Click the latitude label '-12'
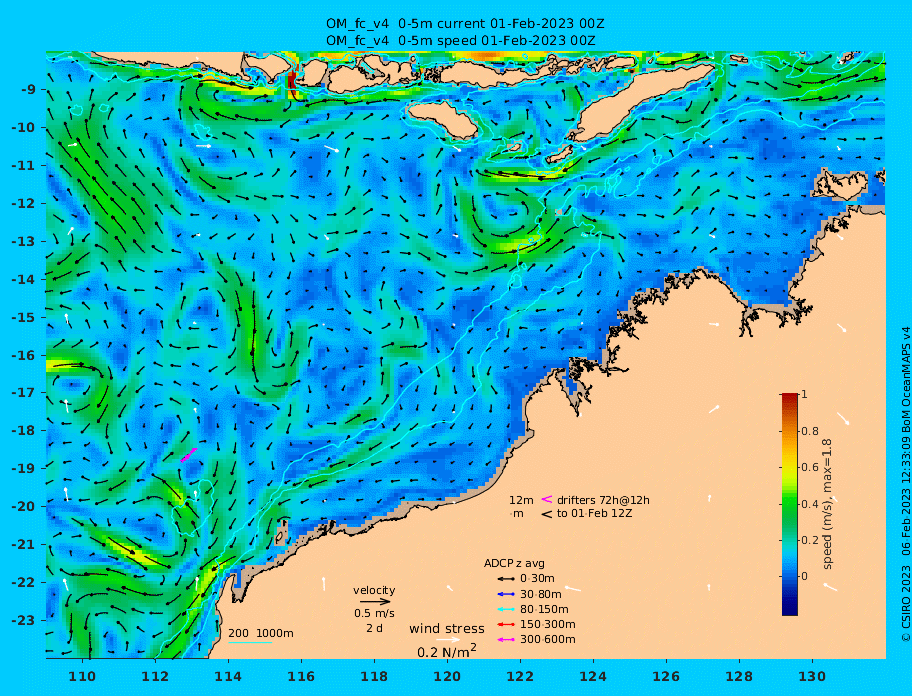 [x=25, y=204]
